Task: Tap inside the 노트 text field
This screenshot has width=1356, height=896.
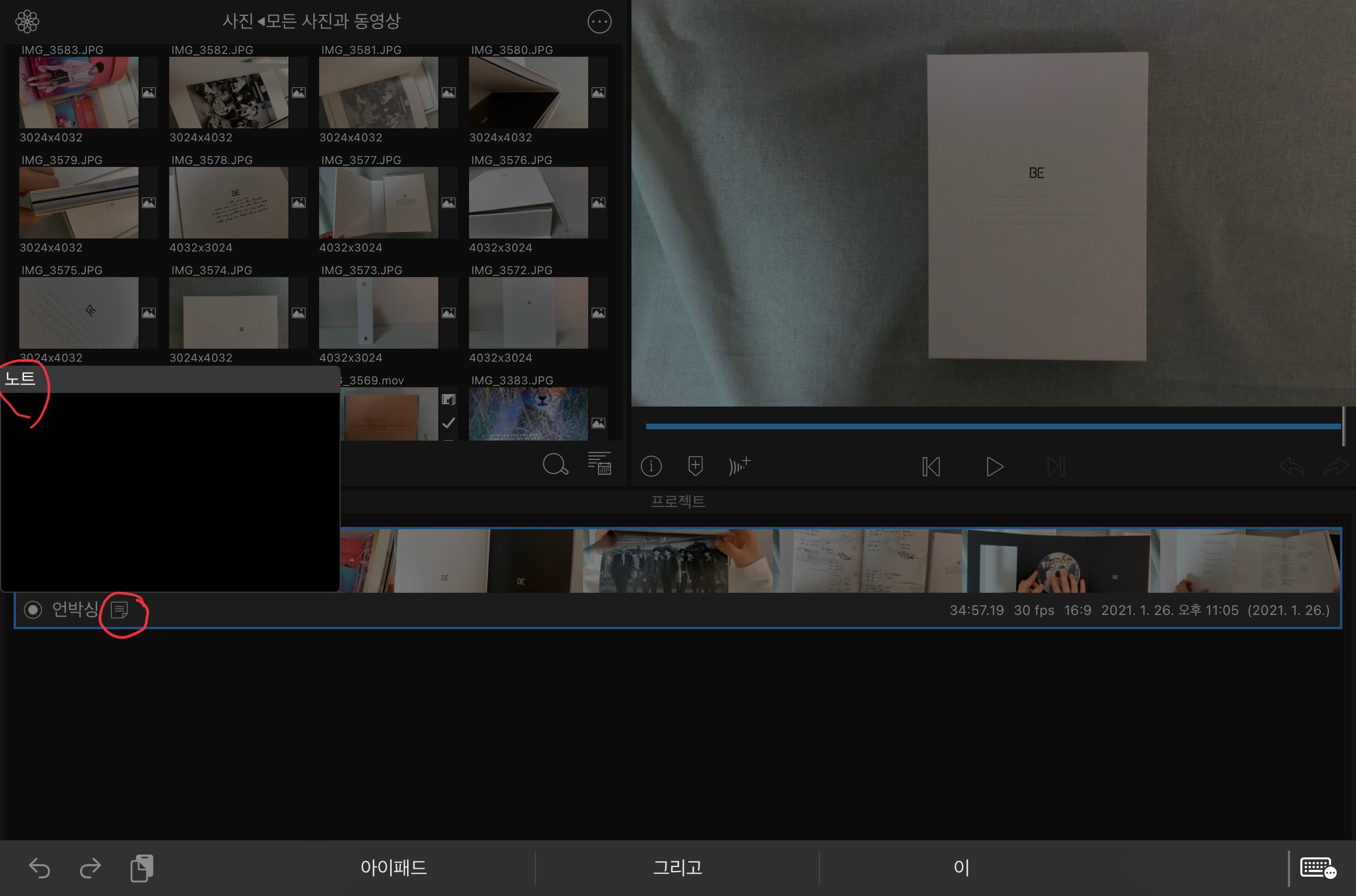Action: [170, 491]
